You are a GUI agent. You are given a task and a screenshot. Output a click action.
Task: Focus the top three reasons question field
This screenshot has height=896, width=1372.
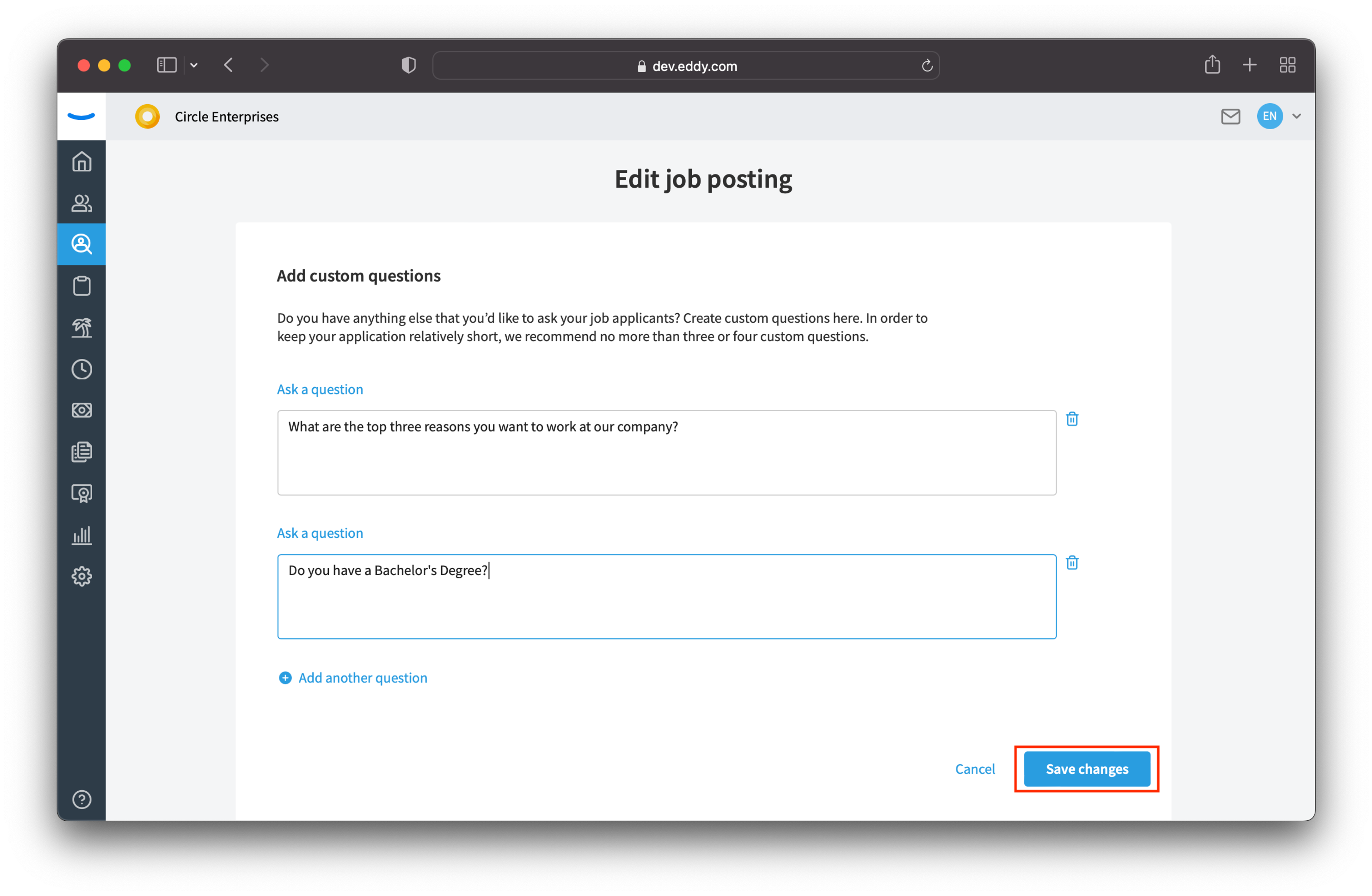click(x=666, y=453)
